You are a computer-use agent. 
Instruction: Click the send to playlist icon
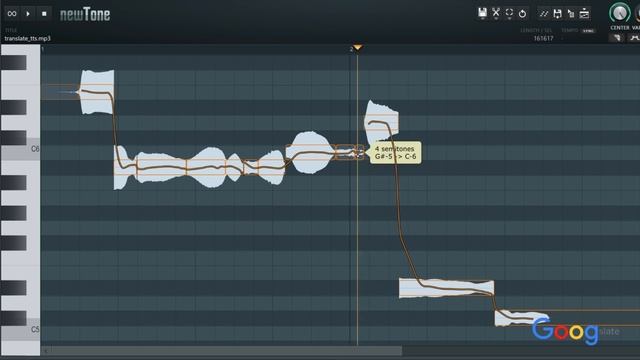584,13
